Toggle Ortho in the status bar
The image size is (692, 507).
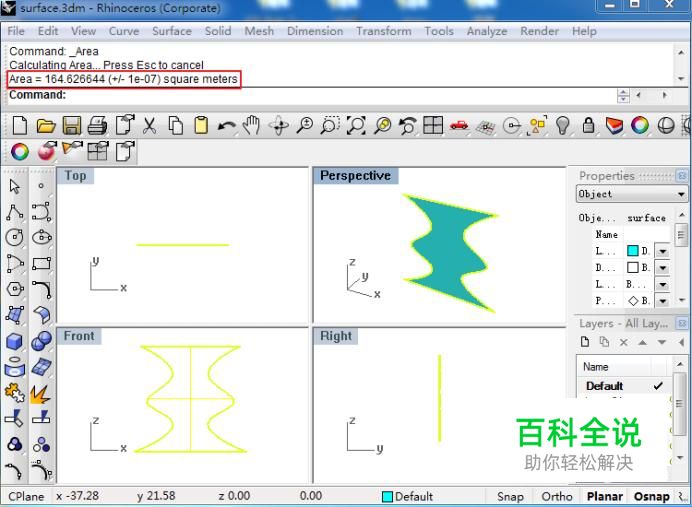click(x=557, y=496)
